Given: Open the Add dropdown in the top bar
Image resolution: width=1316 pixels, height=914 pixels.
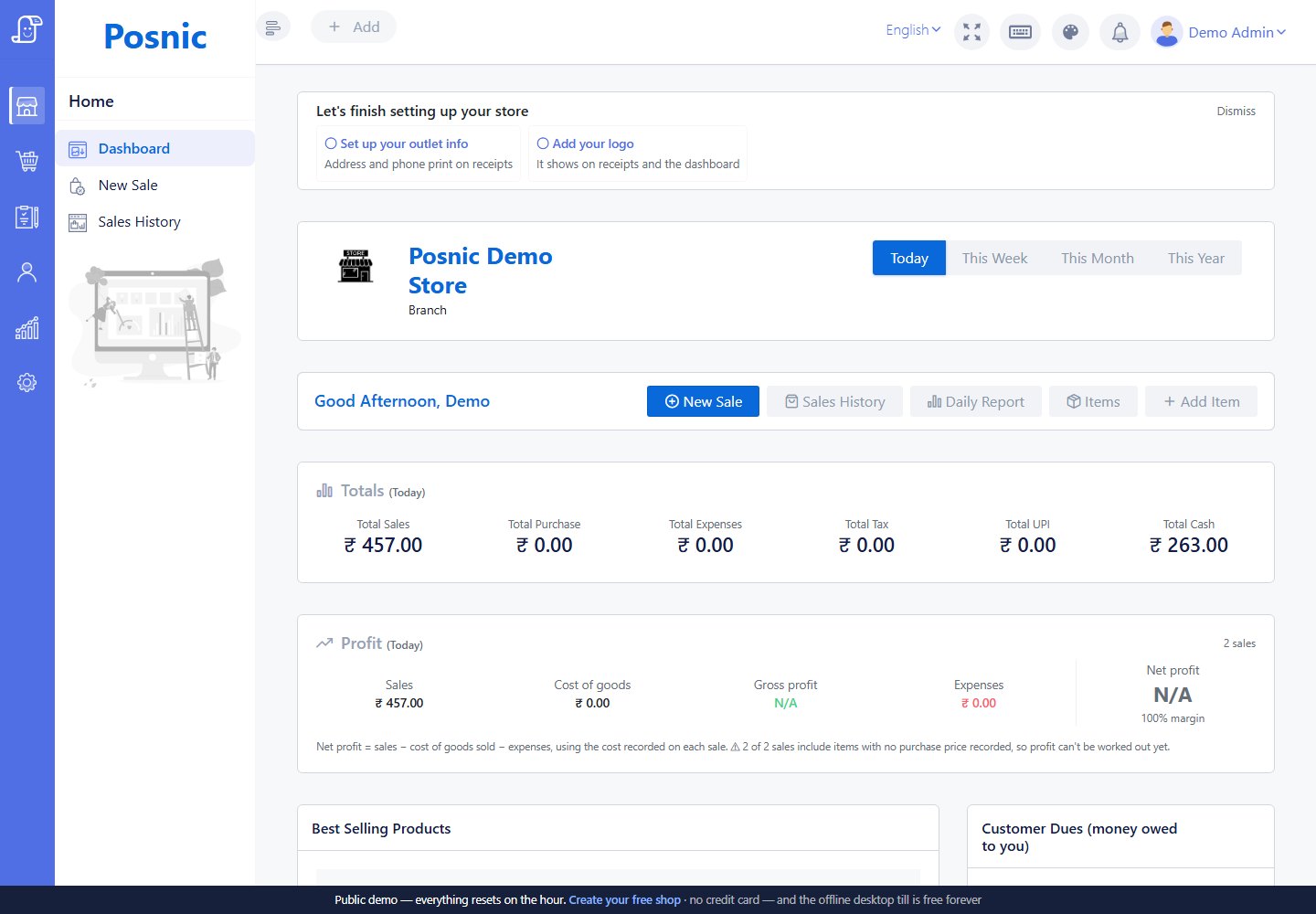Looking at the screenshot, I should 354,27.
